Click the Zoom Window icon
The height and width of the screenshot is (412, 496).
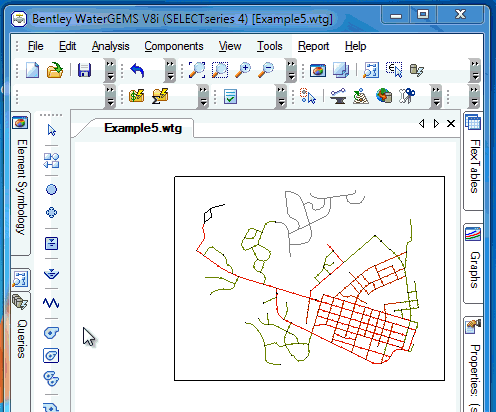(220, 70)
